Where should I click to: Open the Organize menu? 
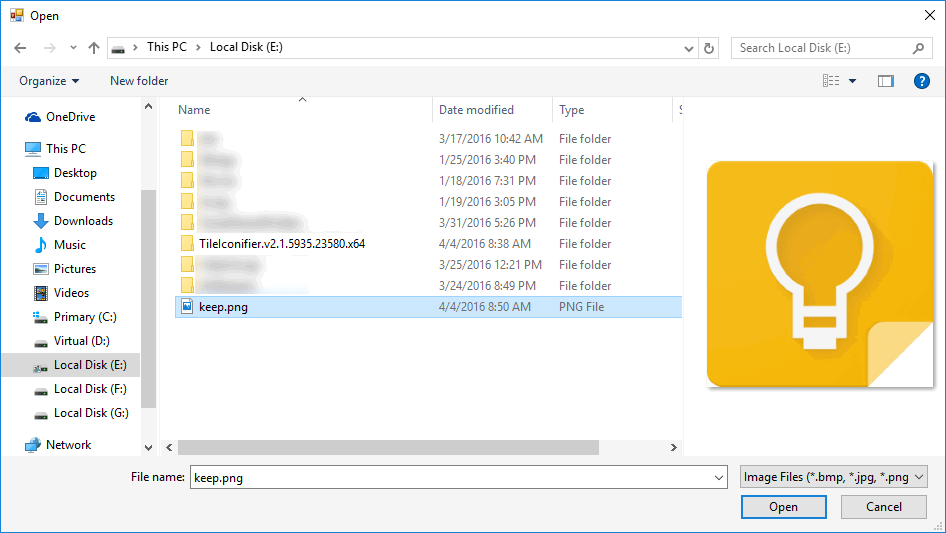coord(49,81)
